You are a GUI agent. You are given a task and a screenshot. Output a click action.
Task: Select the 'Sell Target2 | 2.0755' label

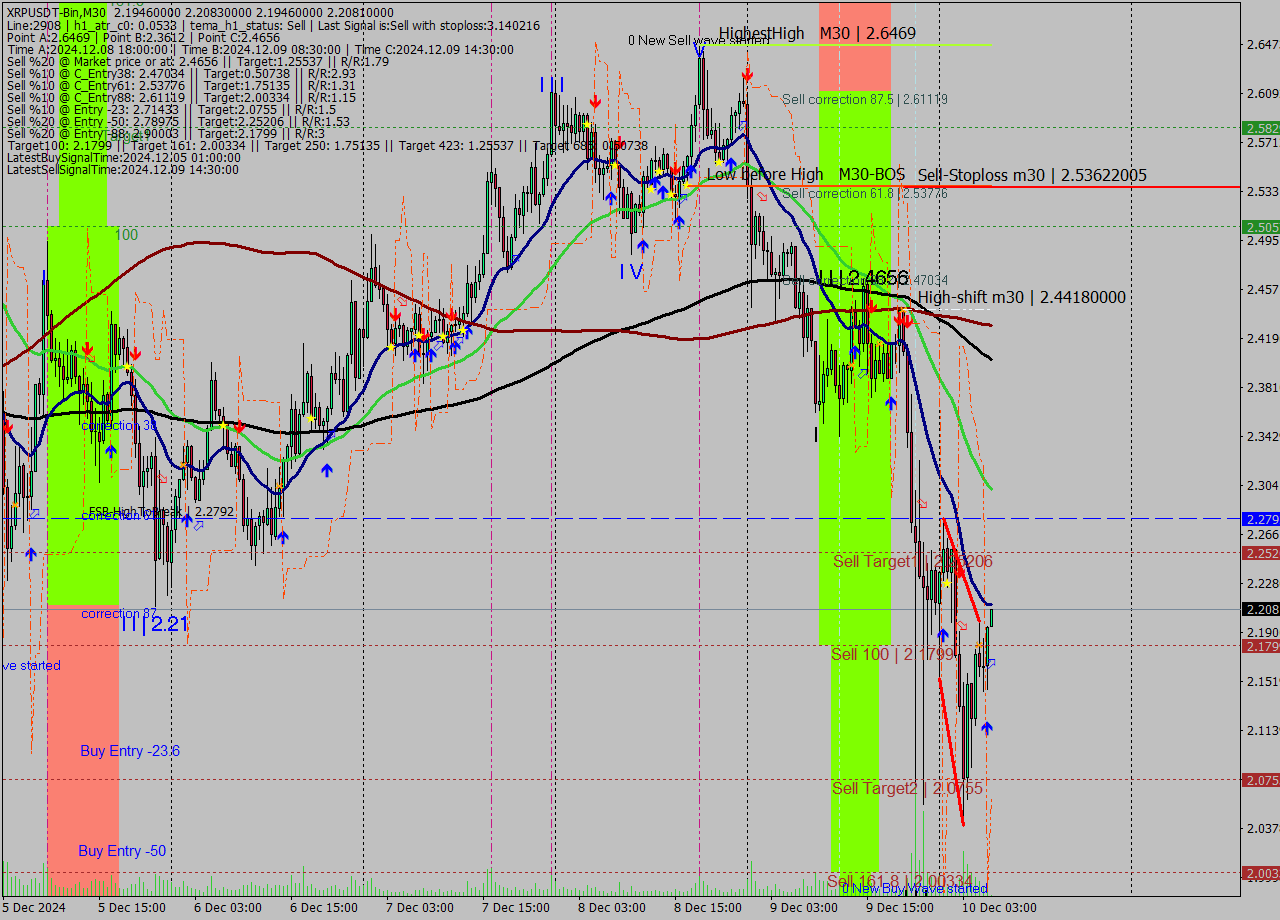point(907,789)
